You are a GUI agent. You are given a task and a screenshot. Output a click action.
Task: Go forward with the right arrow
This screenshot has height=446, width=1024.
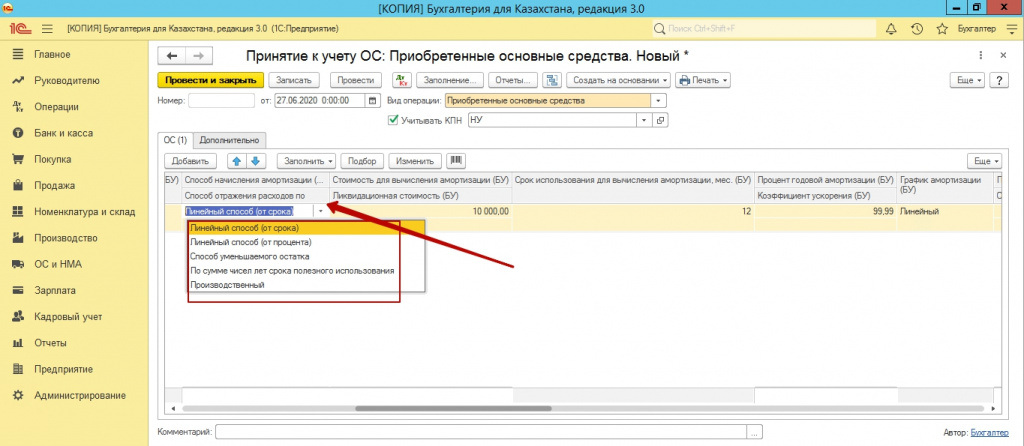coord(199,56)
